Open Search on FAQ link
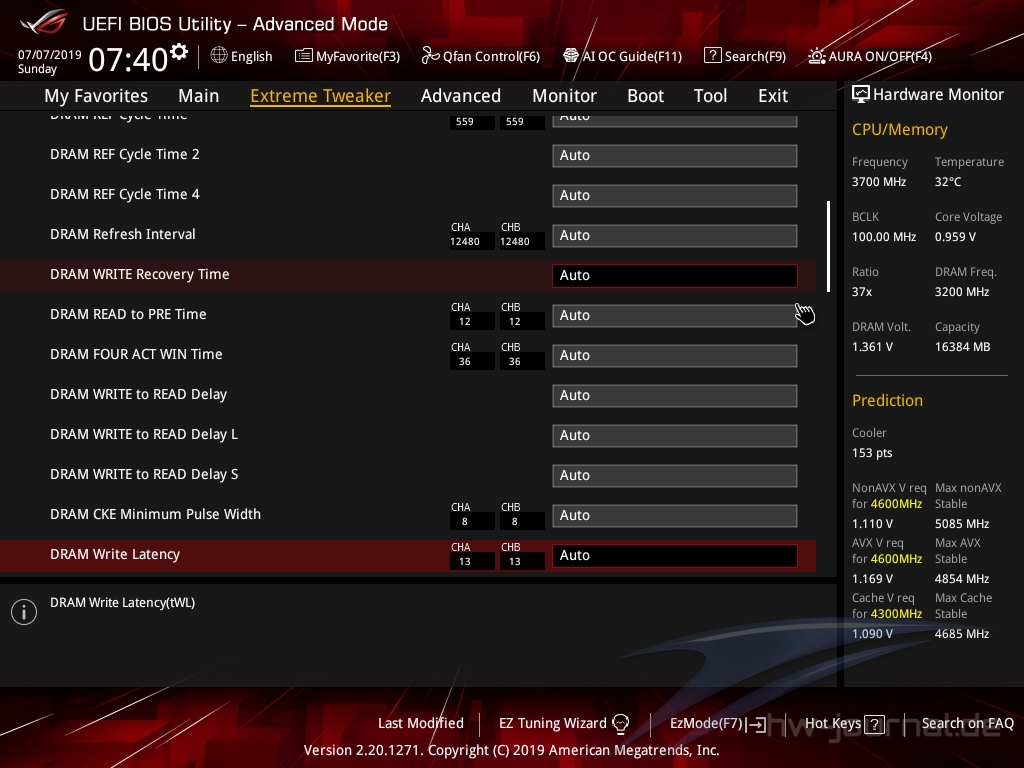1024x768 pixels. coord(967,723)
